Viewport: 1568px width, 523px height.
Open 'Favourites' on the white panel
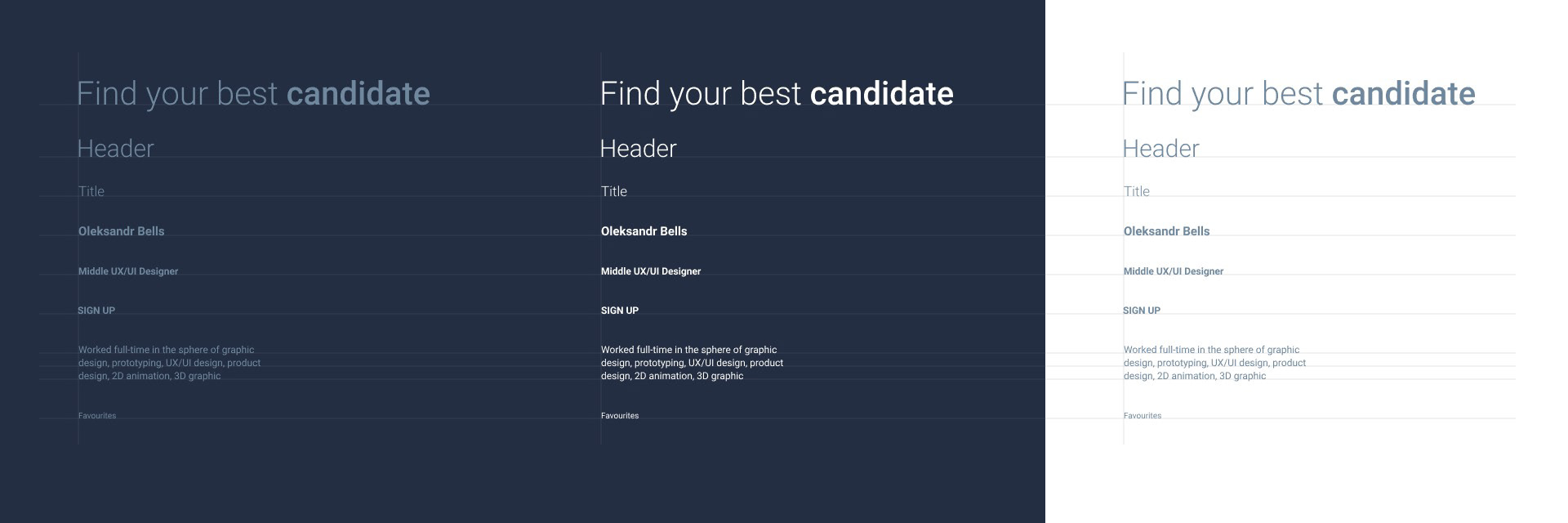point(1143,416)
